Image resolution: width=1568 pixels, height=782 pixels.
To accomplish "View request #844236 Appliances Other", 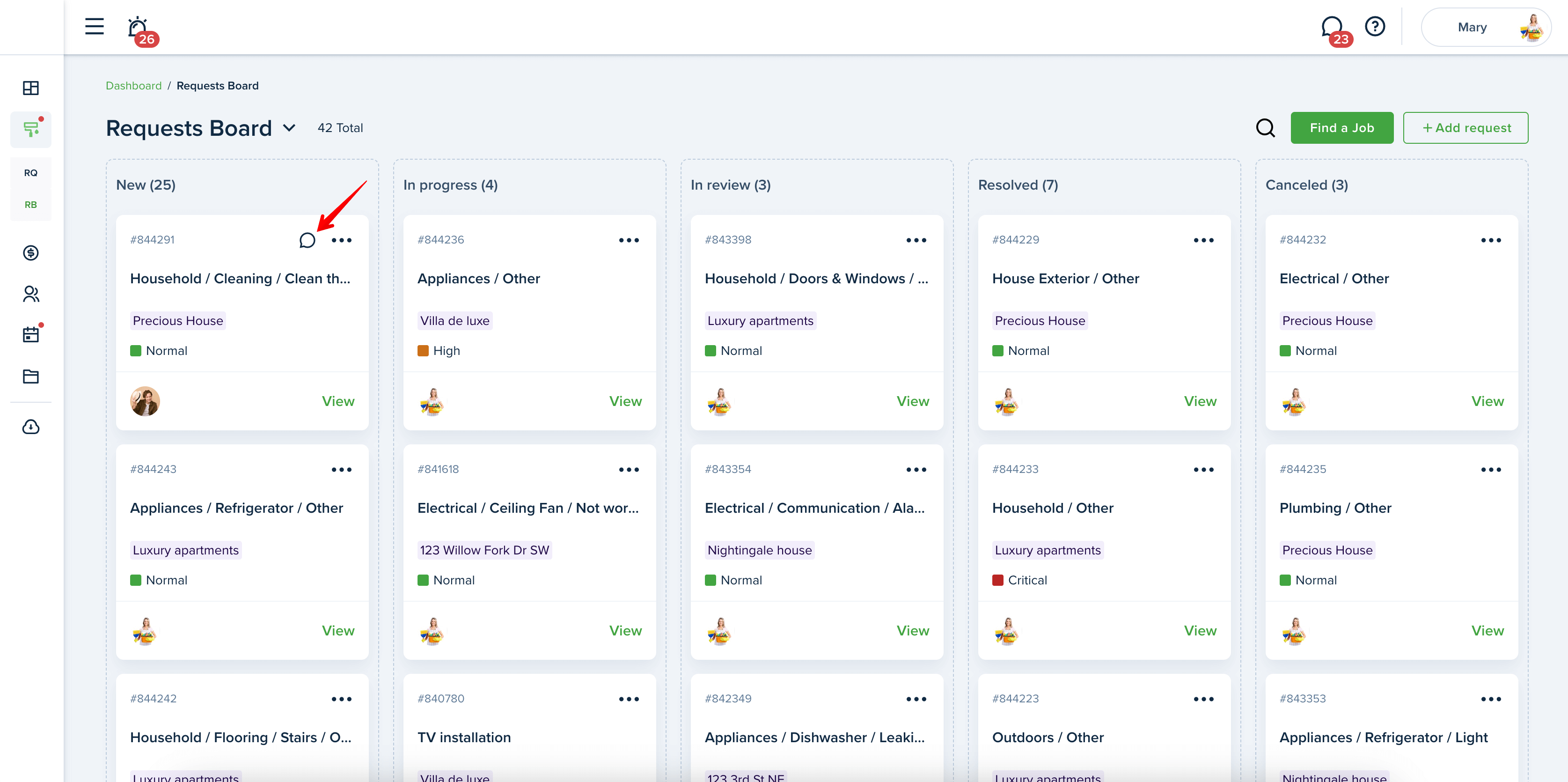I will click(x=625, y=401).
